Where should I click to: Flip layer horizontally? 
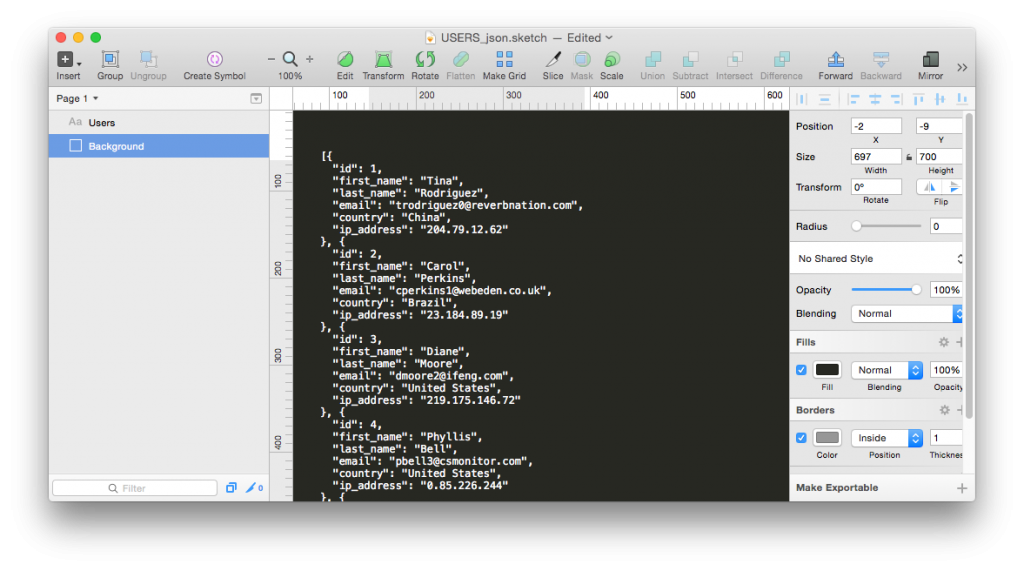pos(929,187)
